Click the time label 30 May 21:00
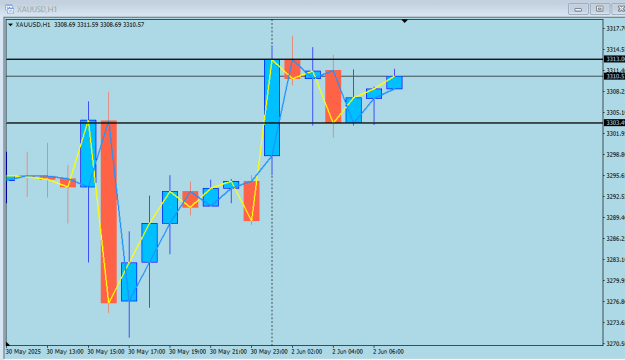This screenshot has height=360, width=625. (x=228, y=352)
